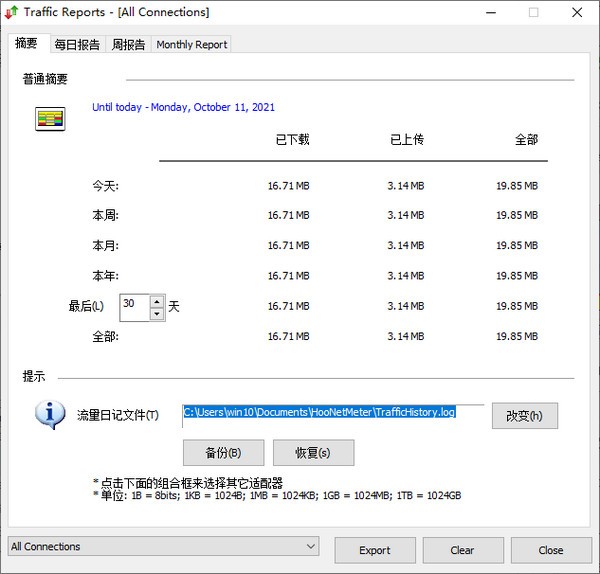
Task: Click the 改变 change log file button
Action: pyautogui.click(x=524, y=416)
